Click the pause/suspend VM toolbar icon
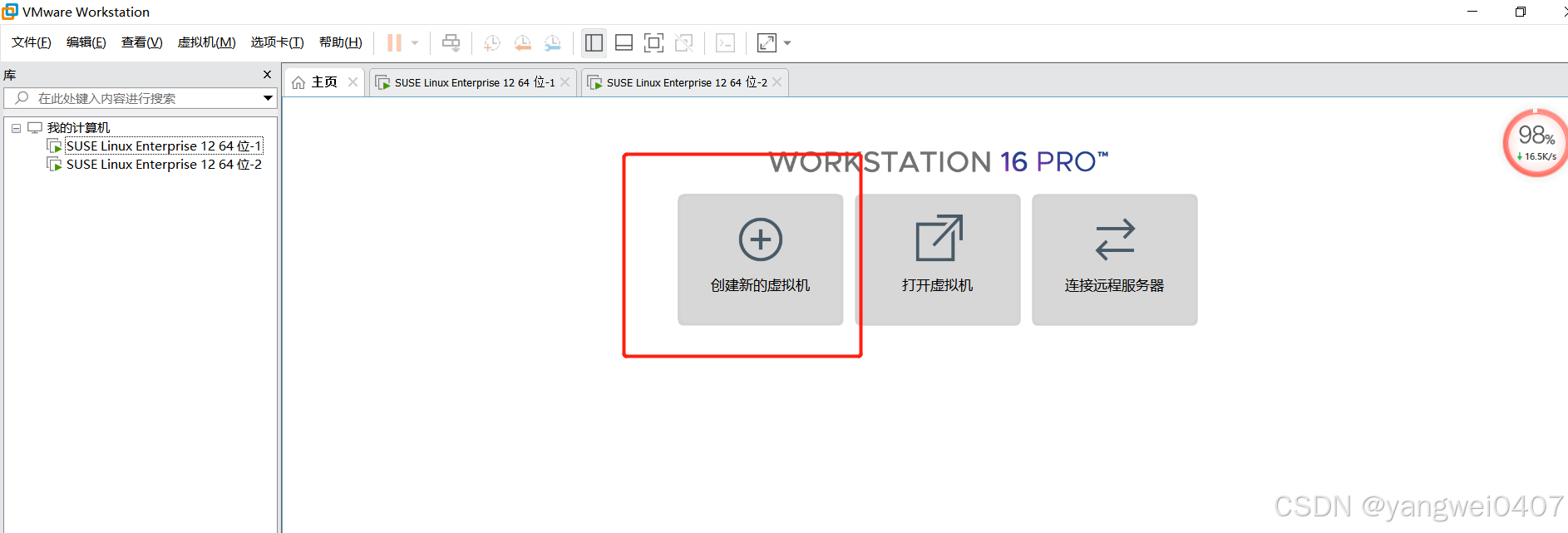The image size is (1568, 533). 394,42
